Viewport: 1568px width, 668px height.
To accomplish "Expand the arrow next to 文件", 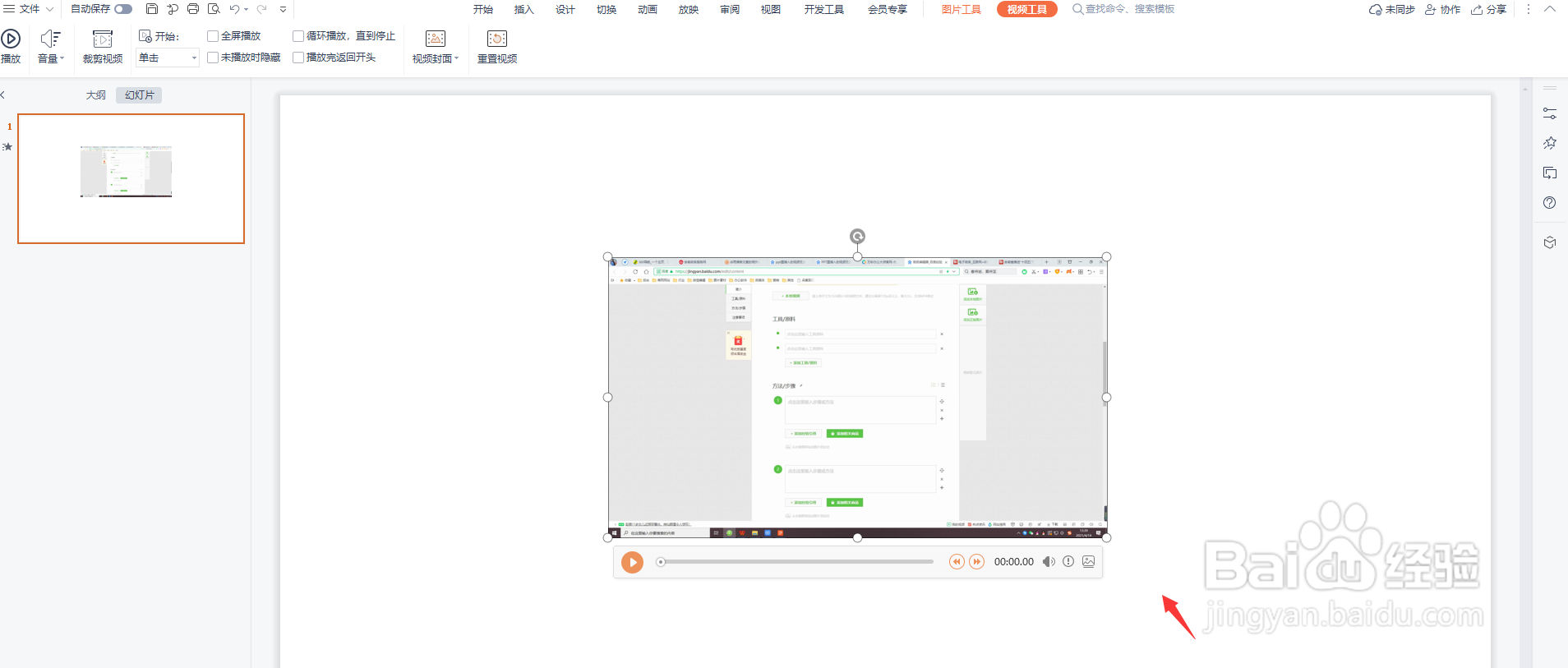I will pos(49,9).
